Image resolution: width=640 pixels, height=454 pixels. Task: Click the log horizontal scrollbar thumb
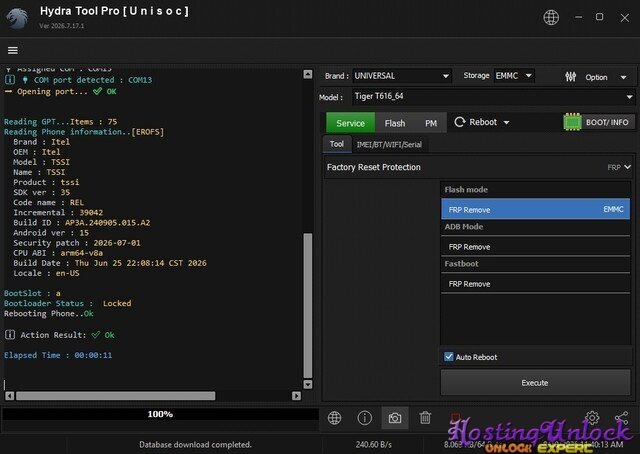tap(116, 396)
